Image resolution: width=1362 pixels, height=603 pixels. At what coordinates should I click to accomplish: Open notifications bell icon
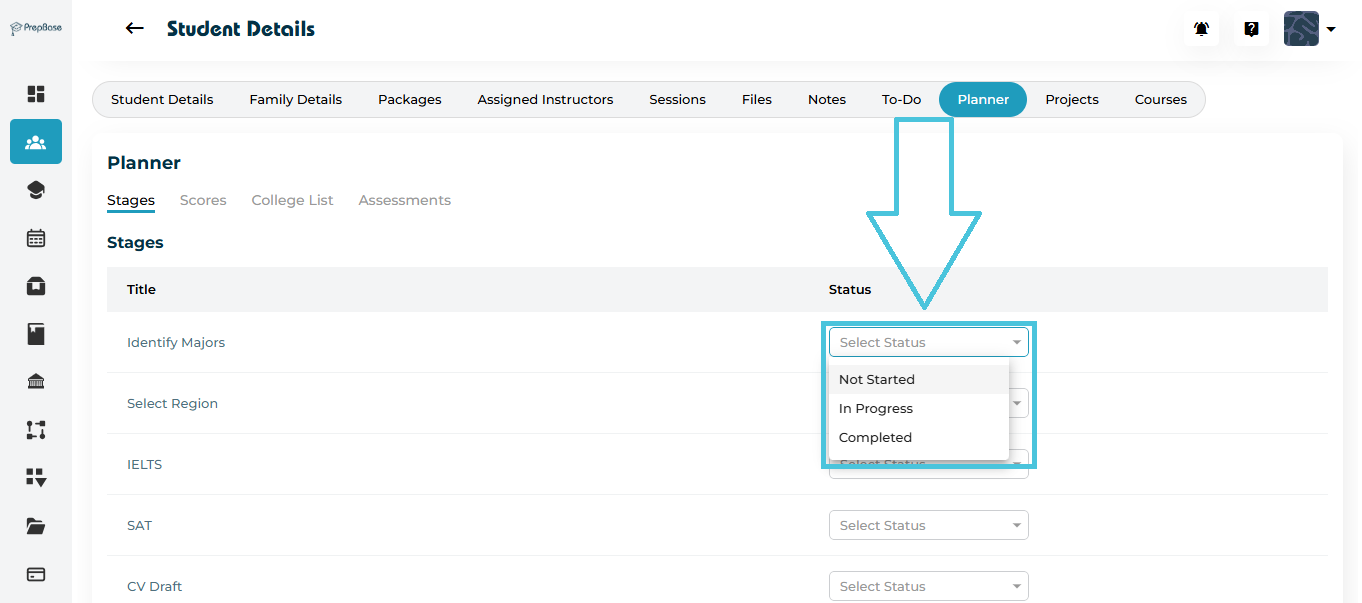point(1201,29)
